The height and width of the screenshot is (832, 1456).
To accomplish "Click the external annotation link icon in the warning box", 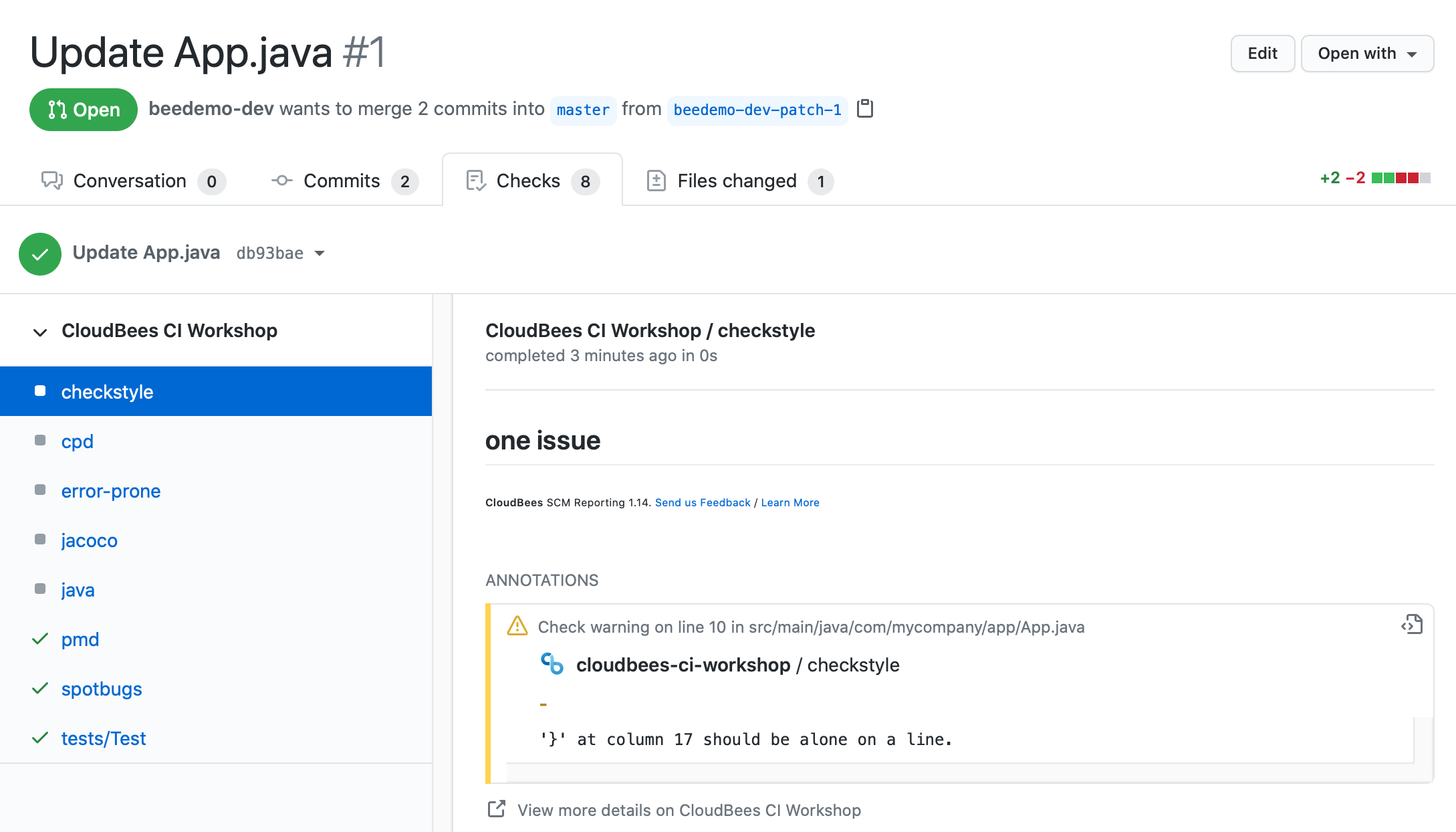I will coord(1413,625).
